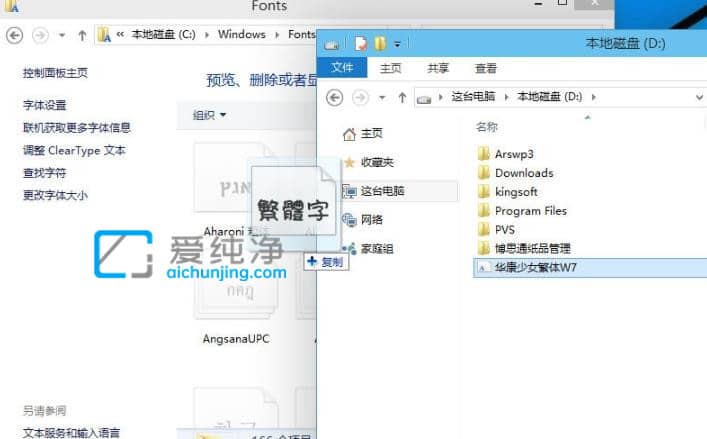Viewport: 707px width, 439px height.
Task: Click the 华康少女繁体W7 font file icon
Action: pos(483,268)
